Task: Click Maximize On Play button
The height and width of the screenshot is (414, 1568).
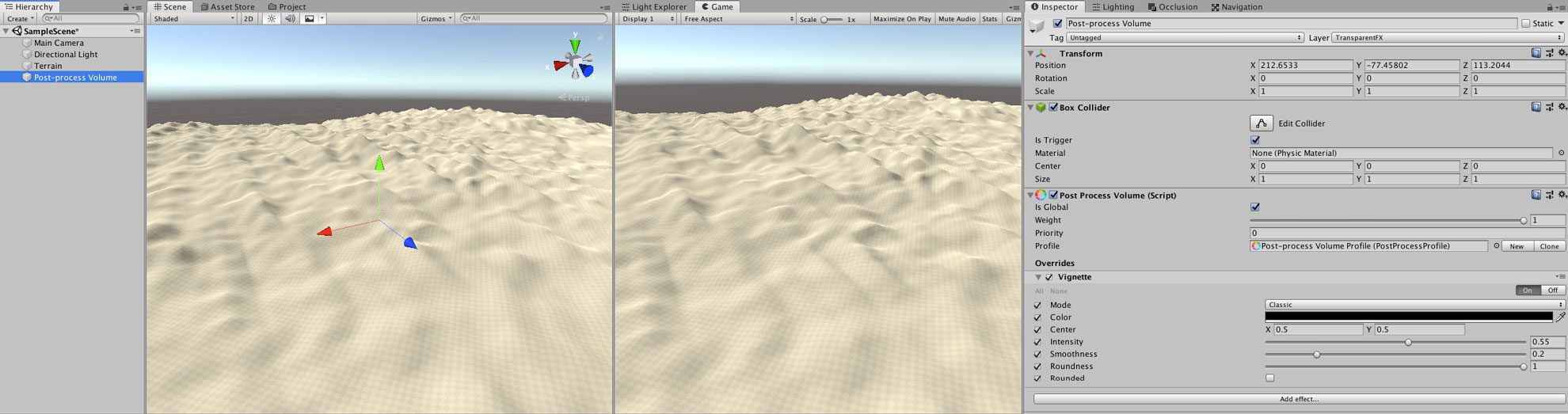Action: [902, 18]
